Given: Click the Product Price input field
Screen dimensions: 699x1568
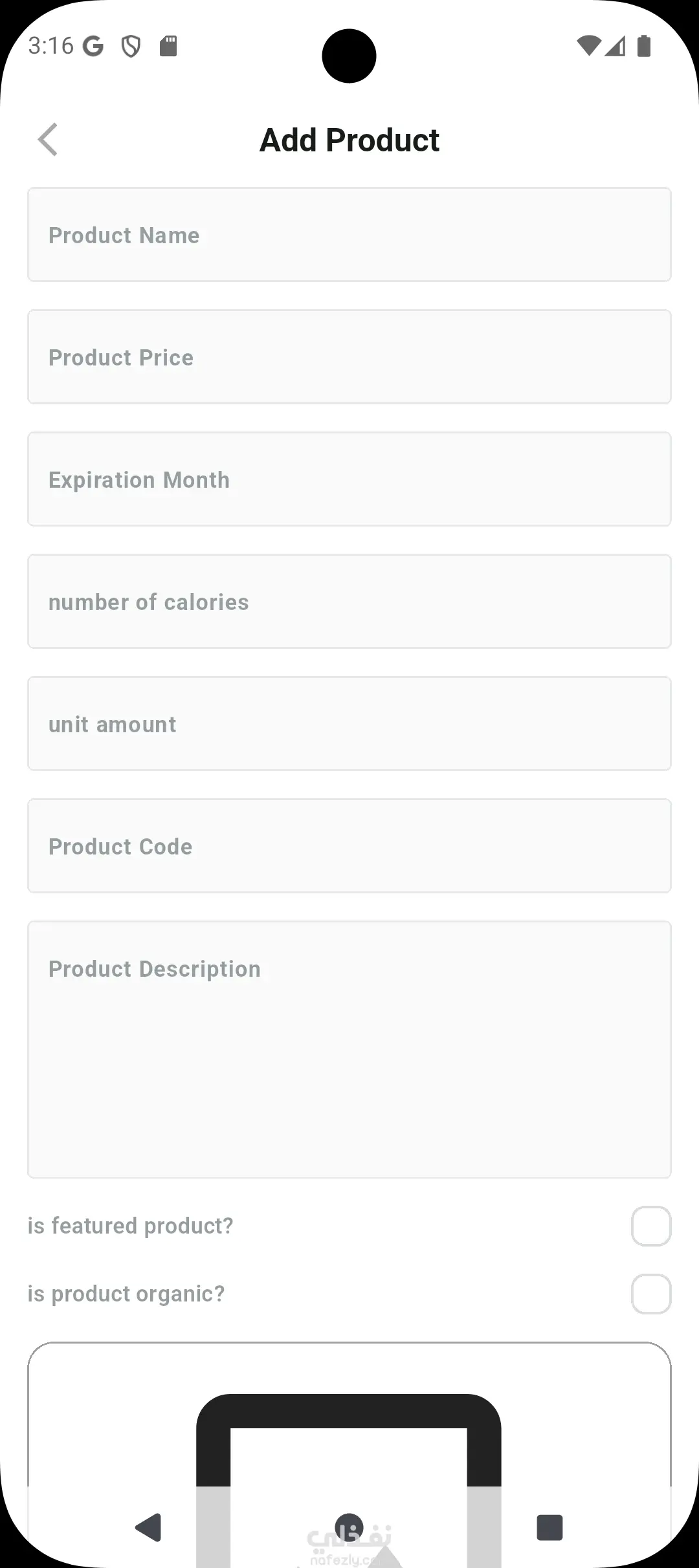Looking at the screenshot, I should click(349, 357).
